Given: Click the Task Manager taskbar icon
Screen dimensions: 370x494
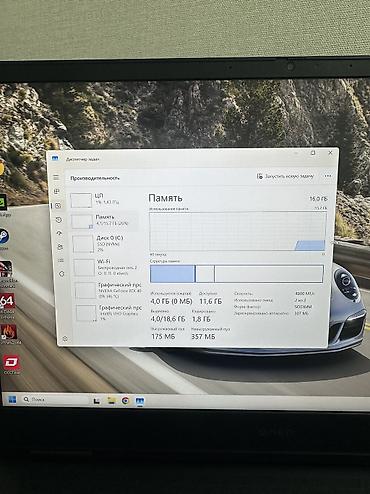Looking at the screenshot, I should tap(140, 401).
